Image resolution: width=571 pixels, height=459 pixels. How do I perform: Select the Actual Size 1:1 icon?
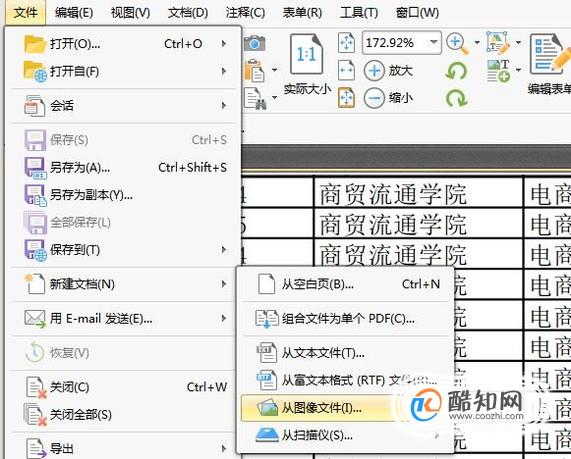(x=306, y=54)
